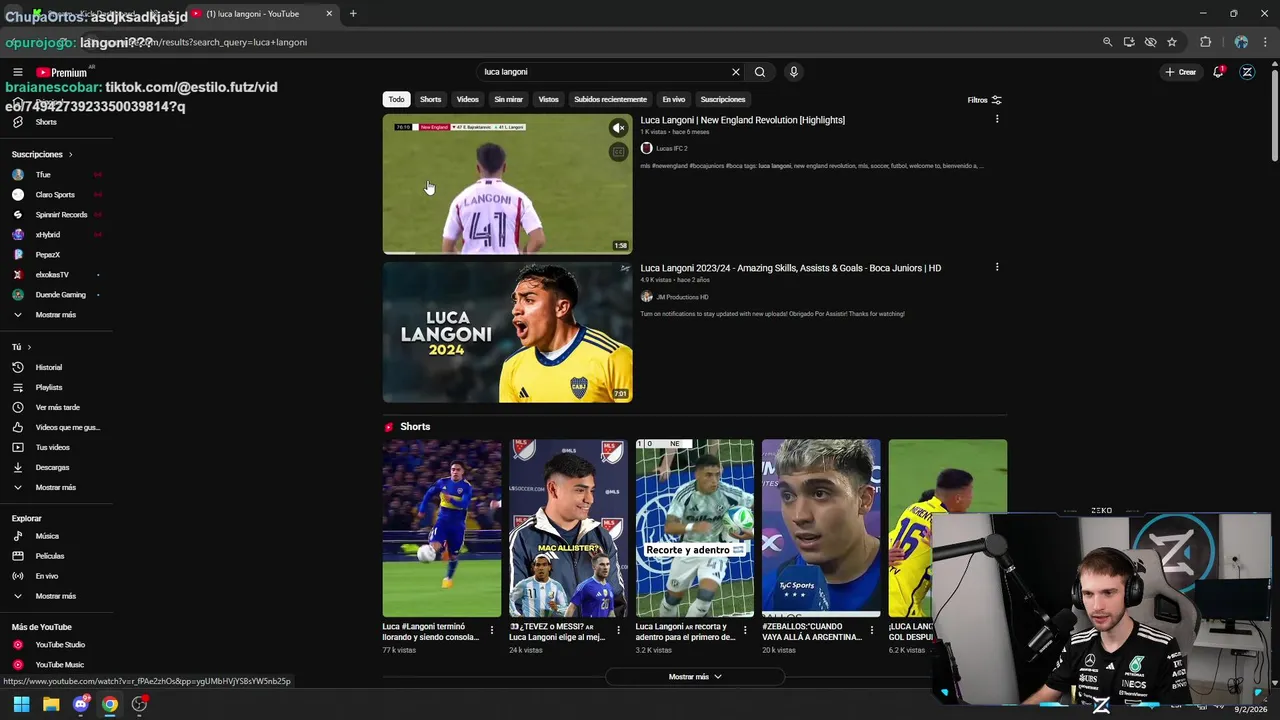
Task: Expand Explorar section with Mostrar más
Action: tap(56, 596)
